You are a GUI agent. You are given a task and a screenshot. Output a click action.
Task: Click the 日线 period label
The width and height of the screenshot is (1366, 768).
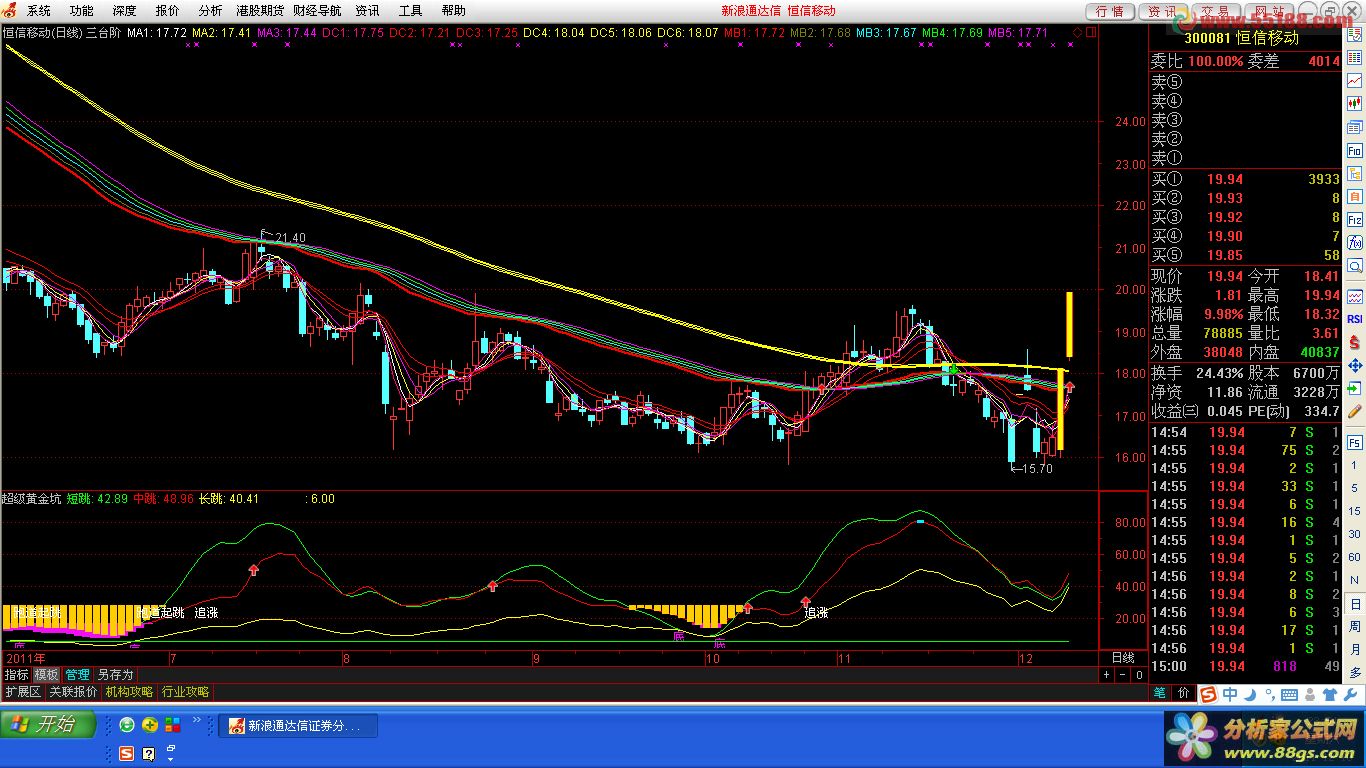[x=1123, y=657]
